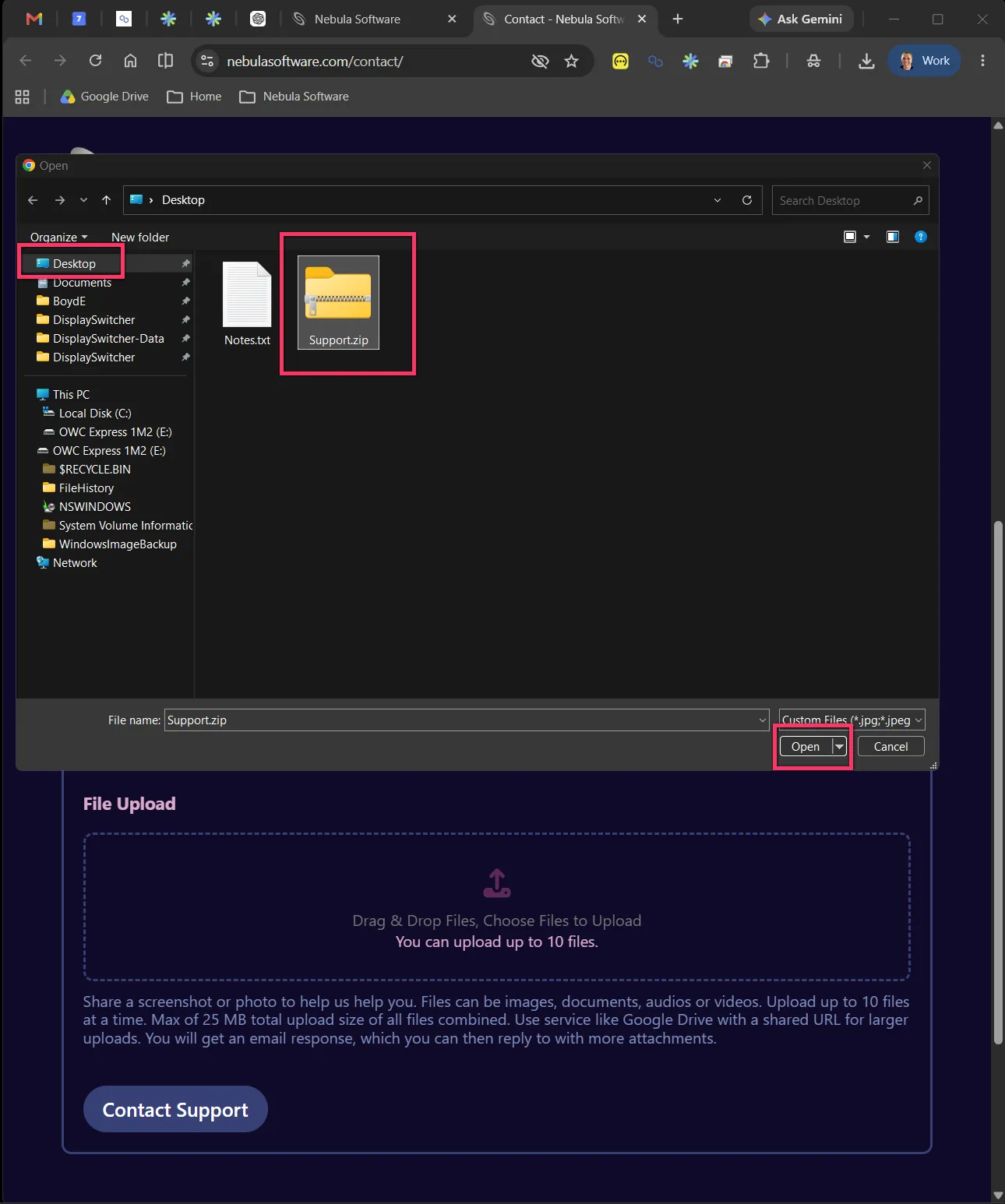This screenshot has height=1204, width=1005.
Task: Select the Notes.txt file
Action: pos(247,304)
